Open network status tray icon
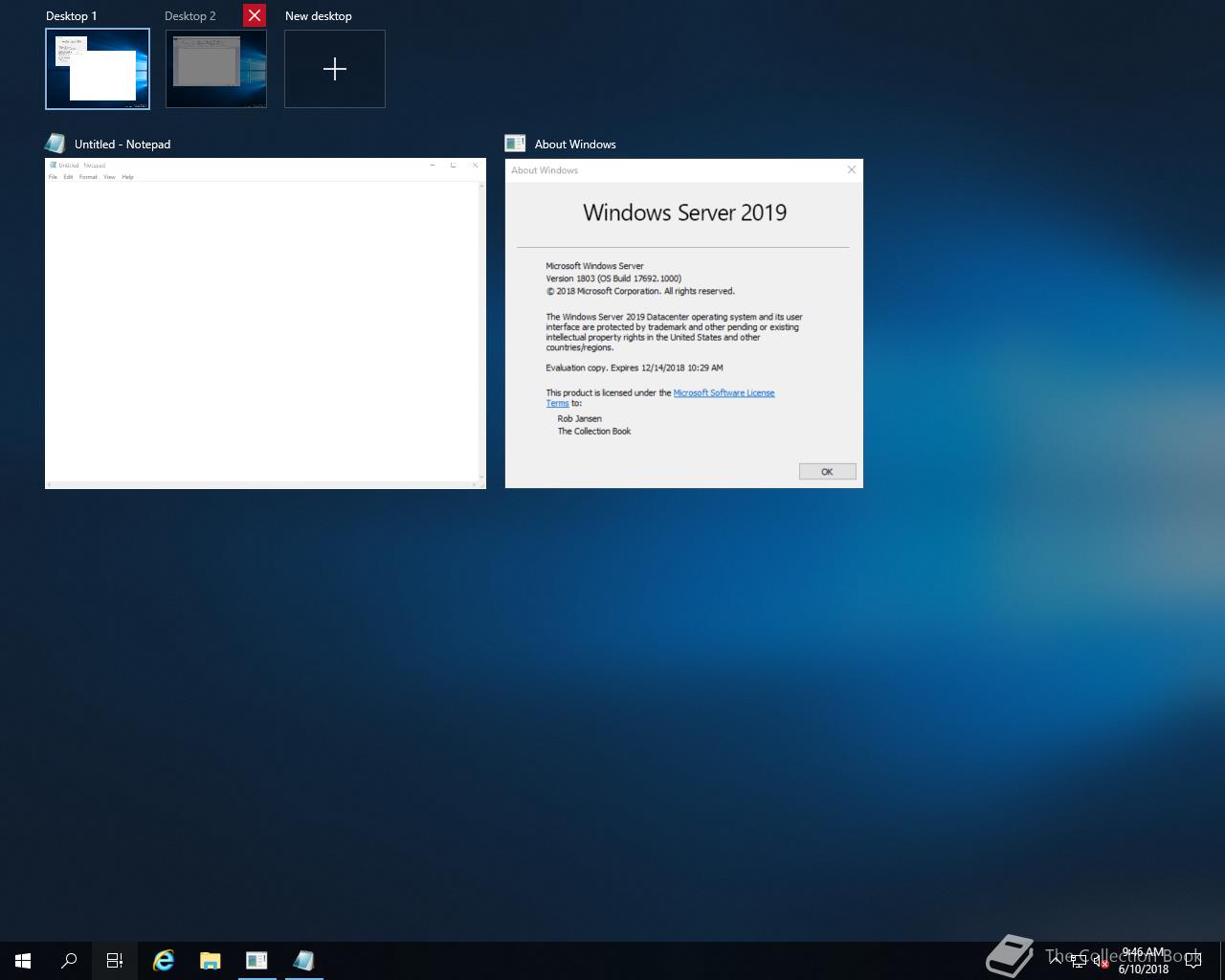Image resolution: width=1225 pixels, height=980 pixels. point(1079,961)
